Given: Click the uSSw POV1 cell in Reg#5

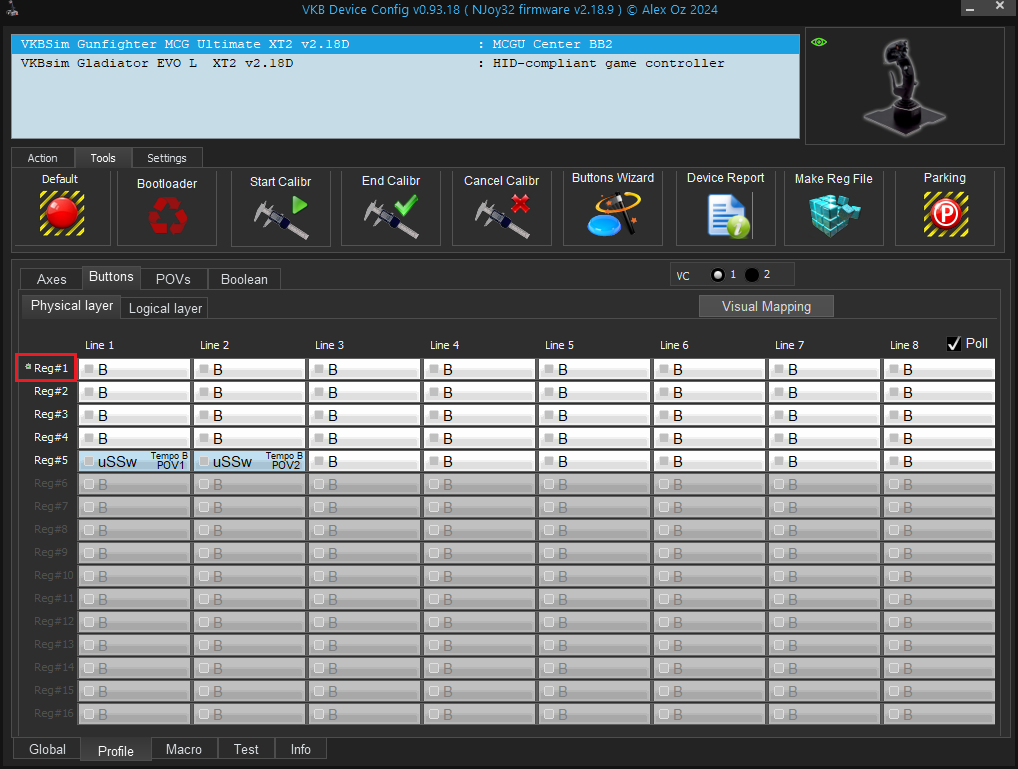Looking at the screenshot, I should tap(134, 461).
